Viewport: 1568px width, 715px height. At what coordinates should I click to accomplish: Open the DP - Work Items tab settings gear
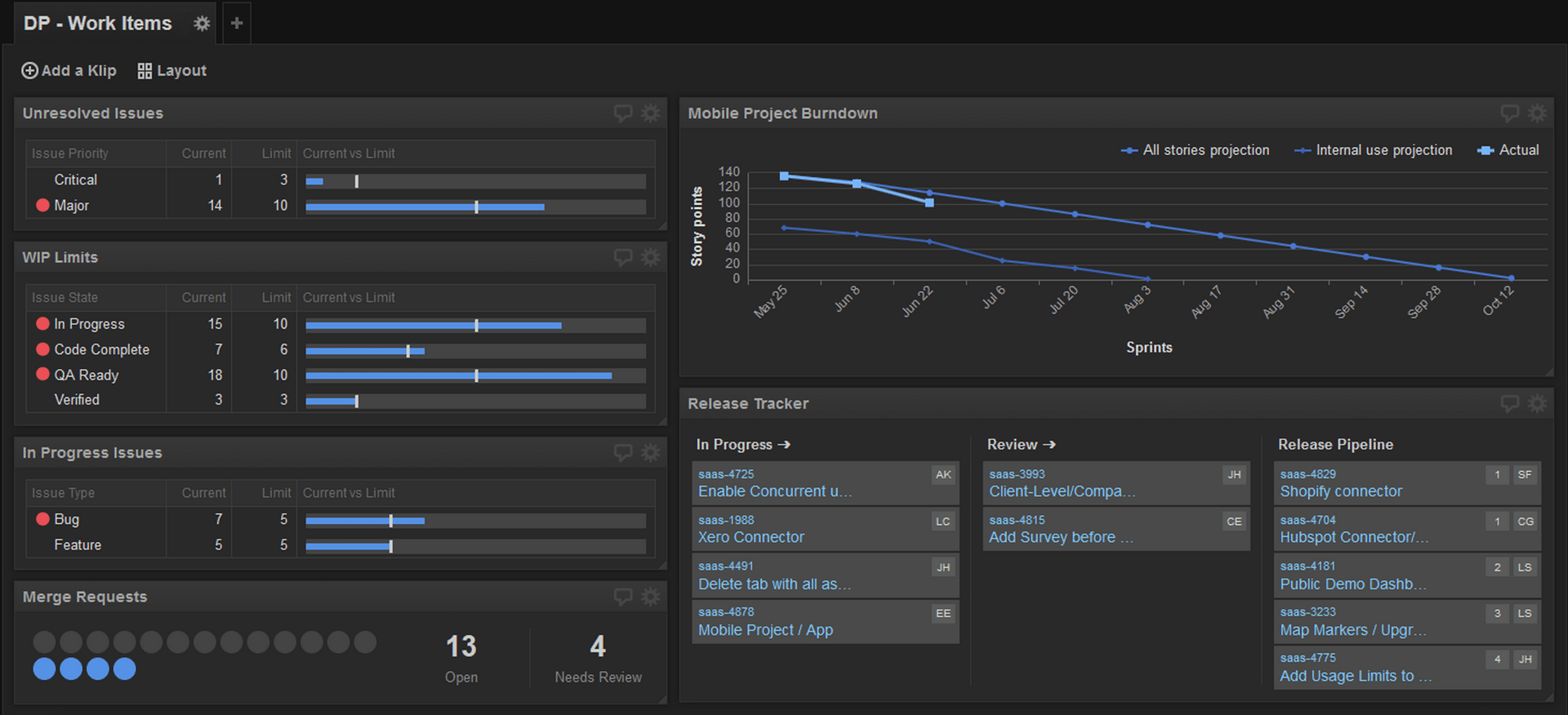[202, 24]
